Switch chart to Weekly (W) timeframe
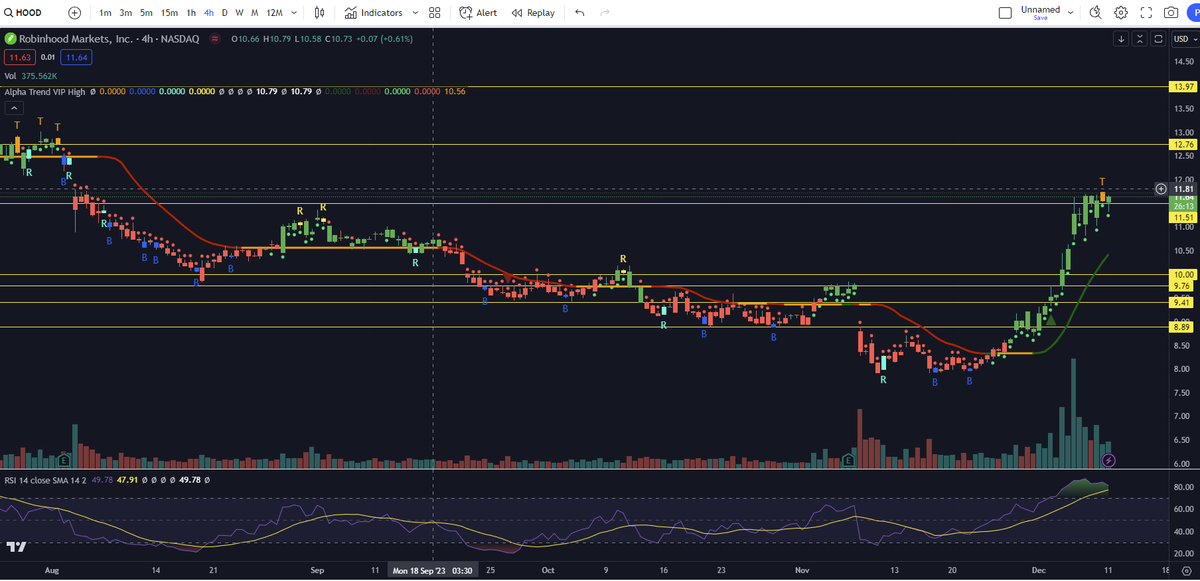The image size is (1200, 581). point(239,13)
